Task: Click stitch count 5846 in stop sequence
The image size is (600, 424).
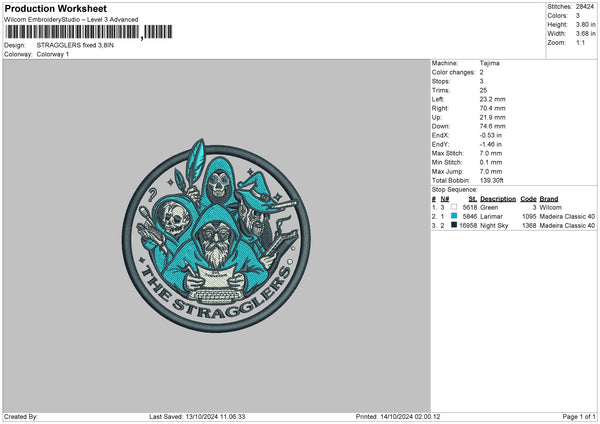Action: [470, 217]
